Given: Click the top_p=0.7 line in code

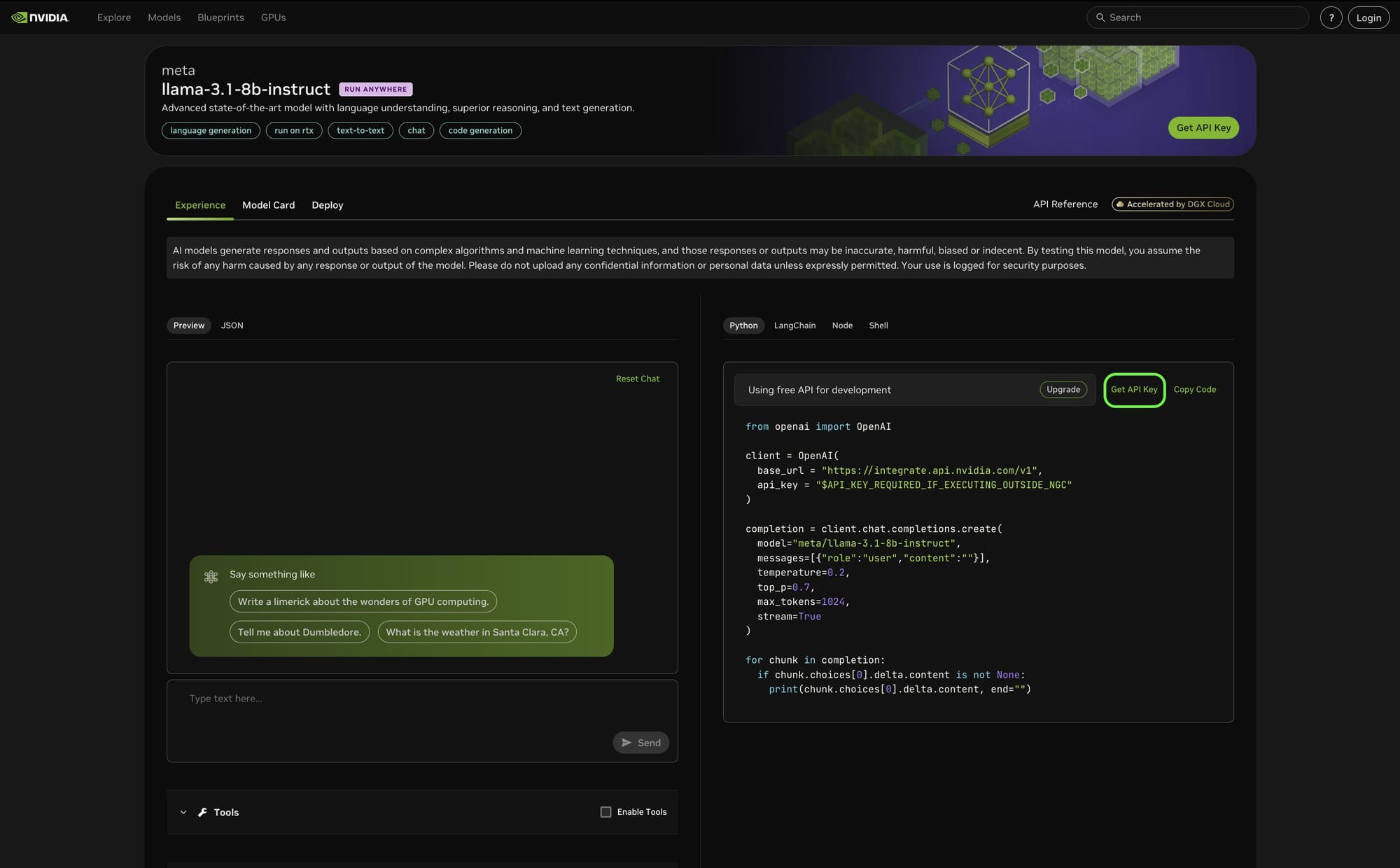Looking at the screenshot, I should point(786,587).
